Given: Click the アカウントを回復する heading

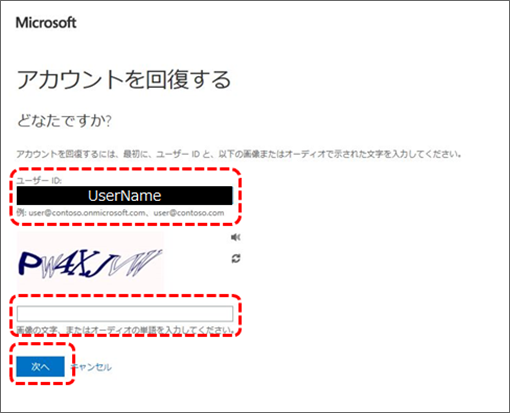Looking at the screenshot, I should tap(124, 80).
